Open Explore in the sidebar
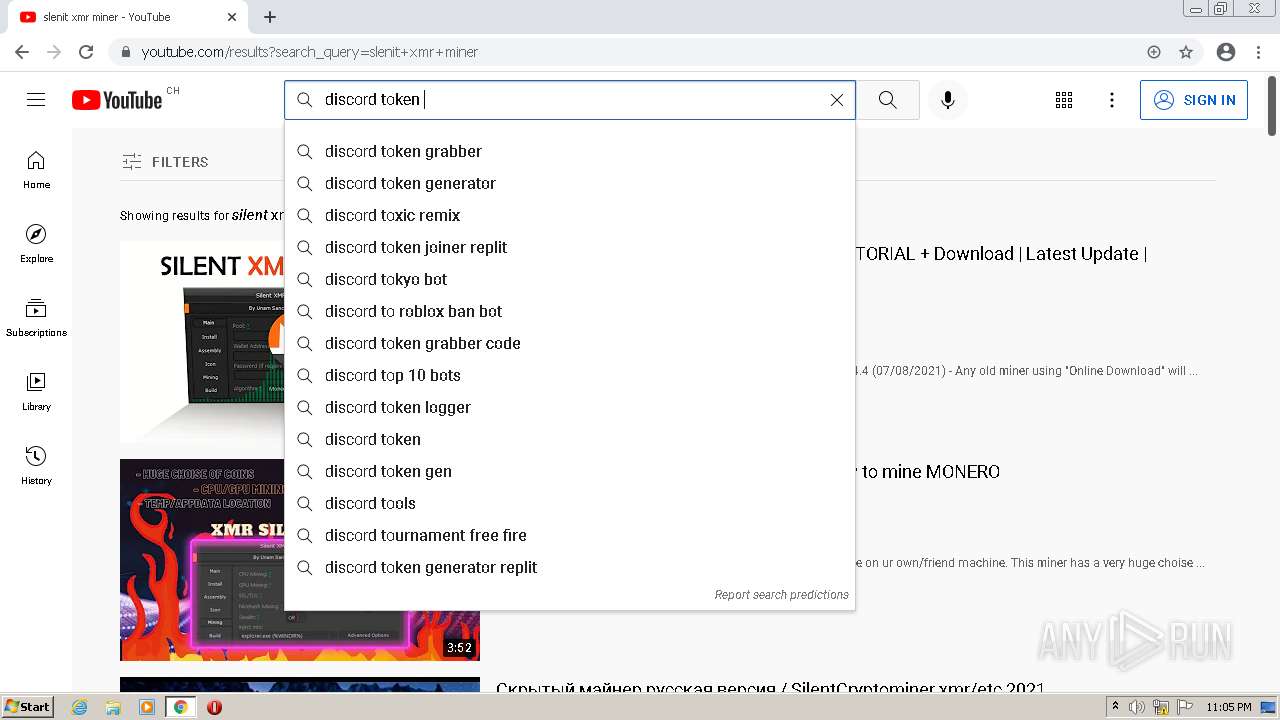This screenshot has width=1280, height=720. tap(36, 244)
